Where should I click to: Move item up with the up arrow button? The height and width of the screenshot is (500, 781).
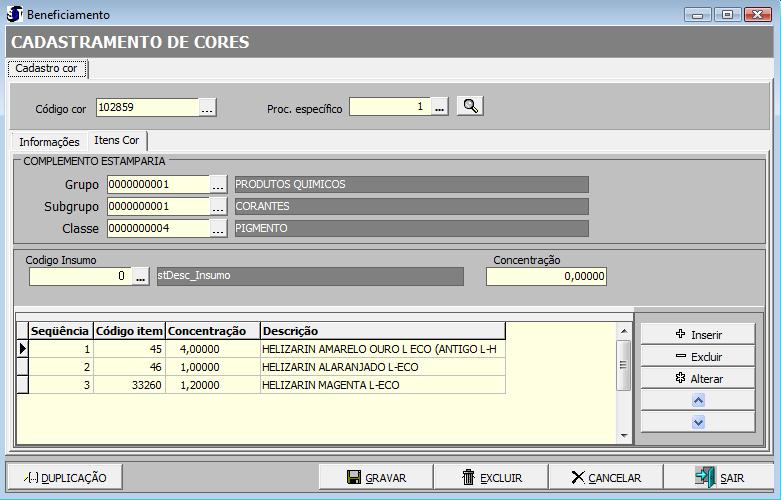(698, 399)
